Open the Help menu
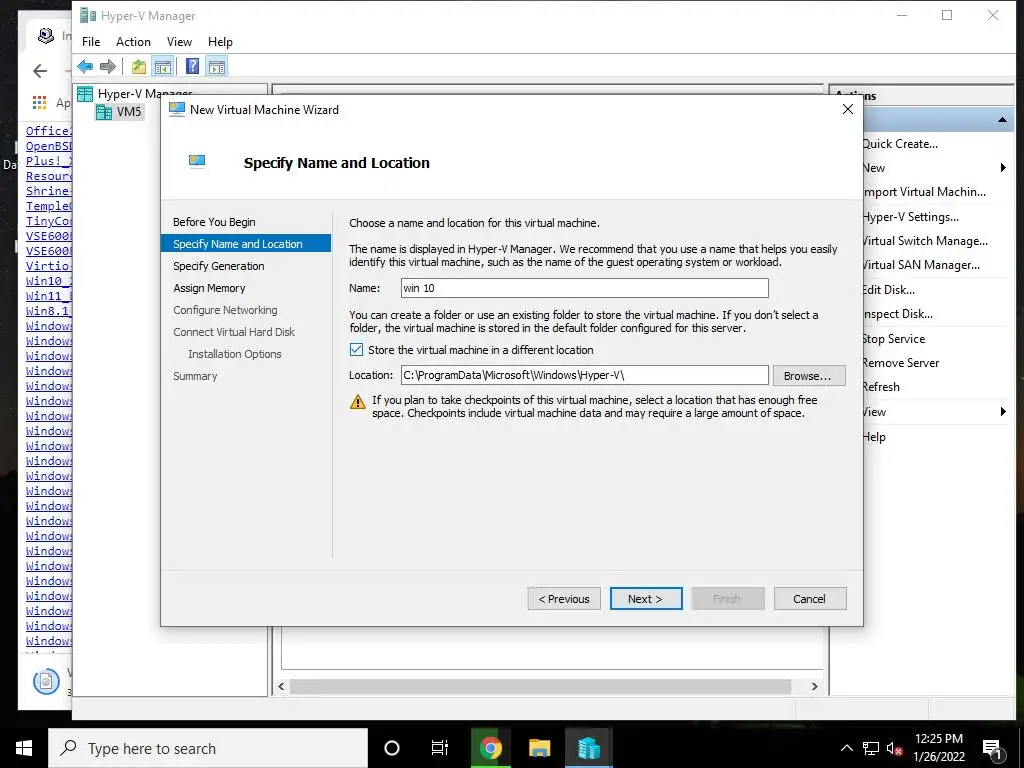The height and width of the screenshot is (768, 1024). click(220, 42)
